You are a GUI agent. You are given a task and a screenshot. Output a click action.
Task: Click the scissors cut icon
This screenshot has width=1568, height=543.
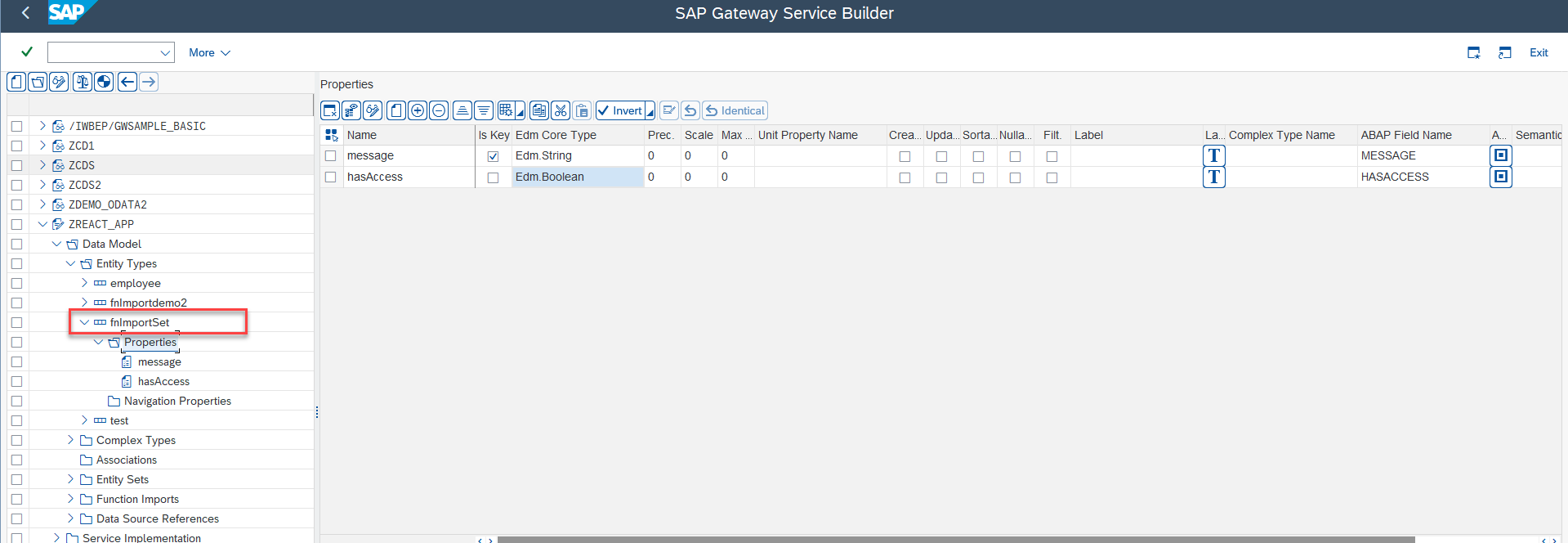(561, 110)
